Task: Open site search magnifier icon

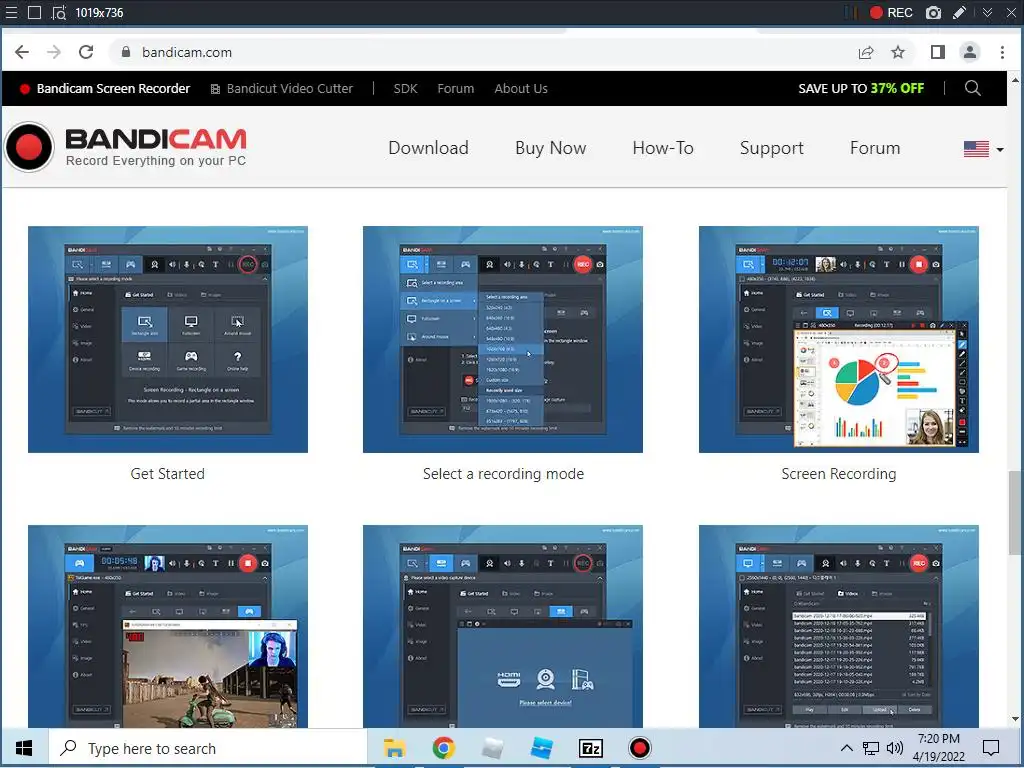Action: click(972, 88)
